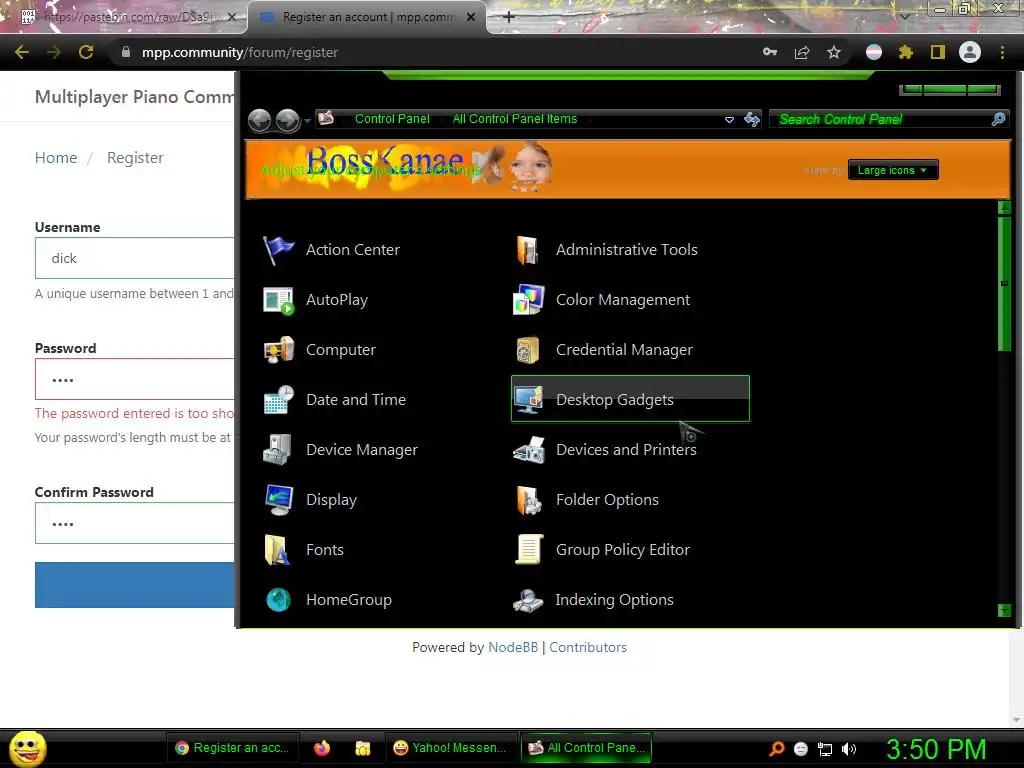Open the file explorer taskbar icon

(362, 748)
